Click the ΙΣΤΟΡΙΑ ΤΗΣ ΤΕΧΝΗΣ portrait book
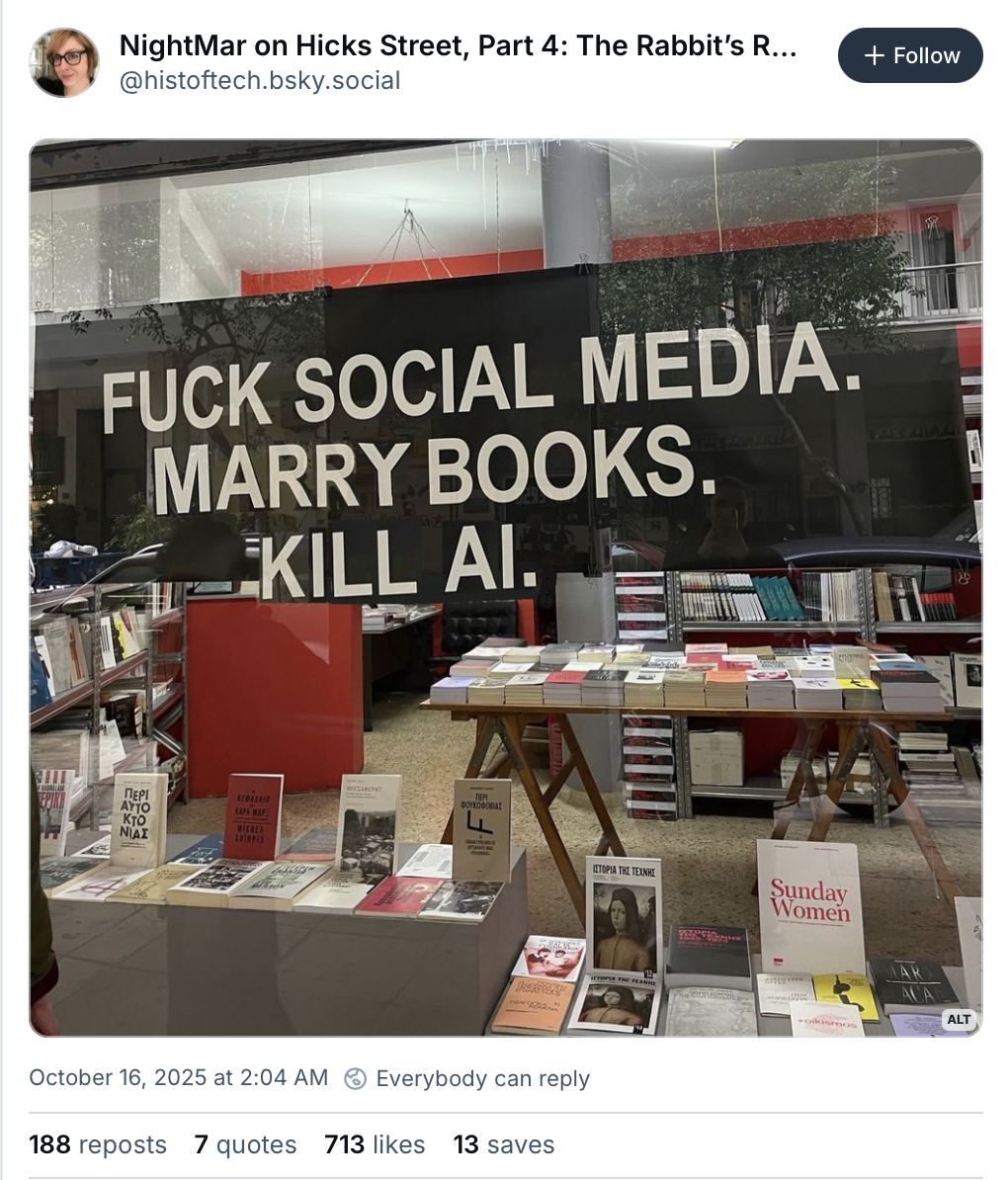 (624, 916)
